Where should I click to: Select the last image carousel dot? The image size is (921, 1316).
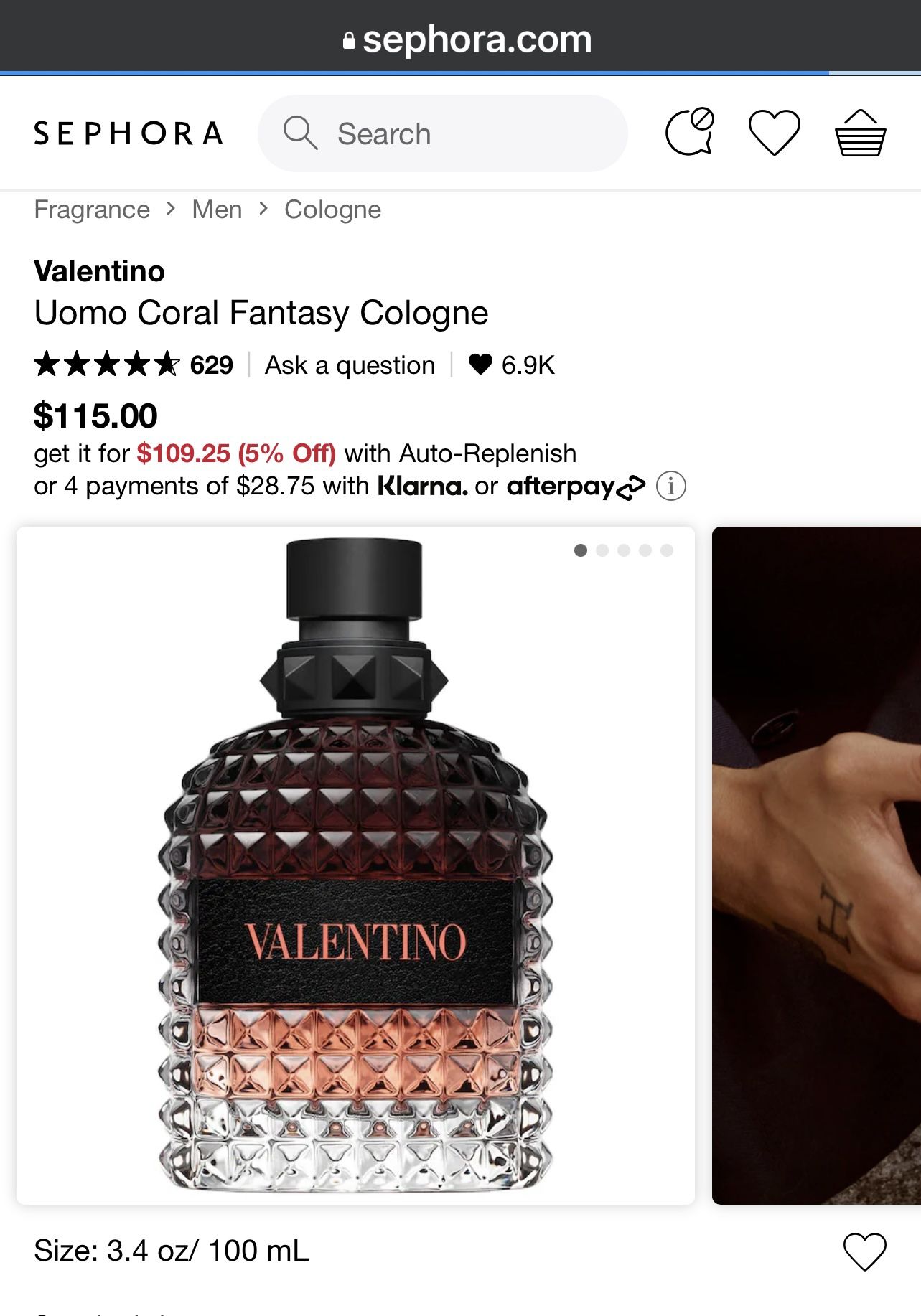pos(667,550)
